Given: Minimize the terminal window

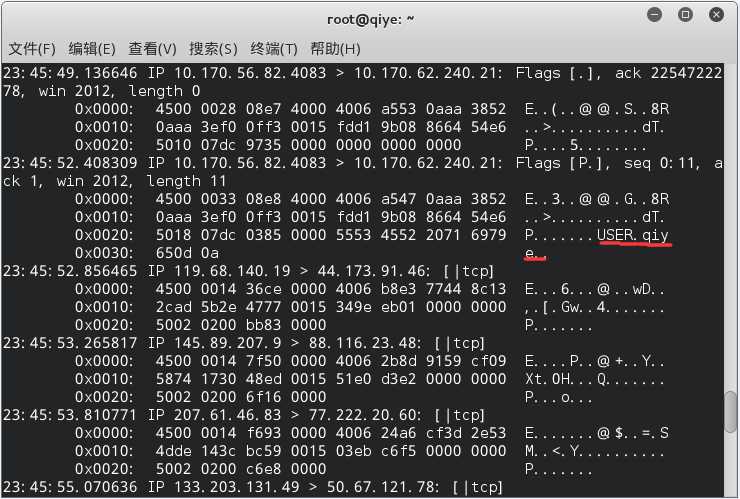Looking at the screenshot, I should [654, 15].
